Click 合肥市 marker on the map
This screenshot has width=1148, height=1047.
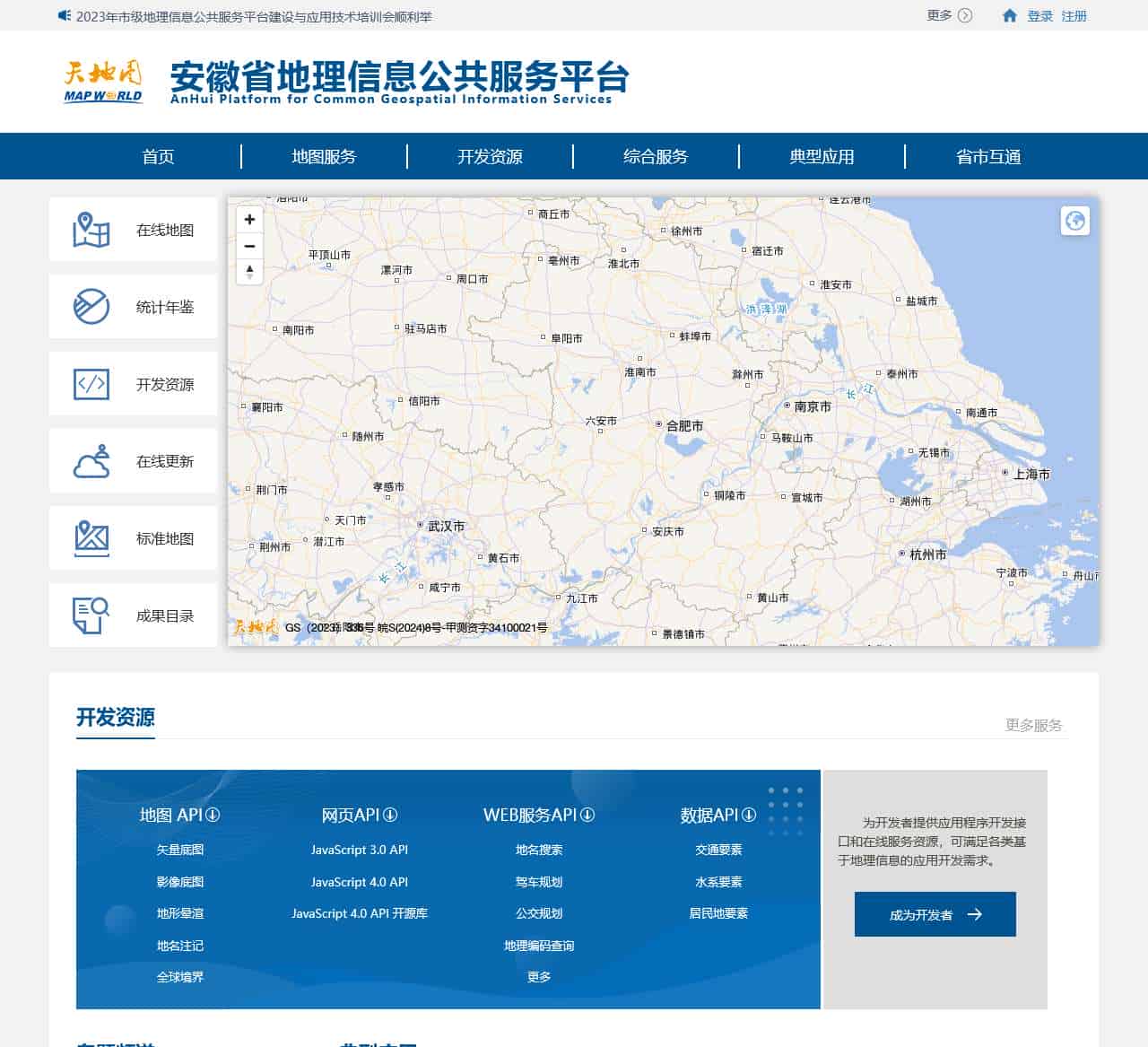pyautogui.click(x=659, y=424)
